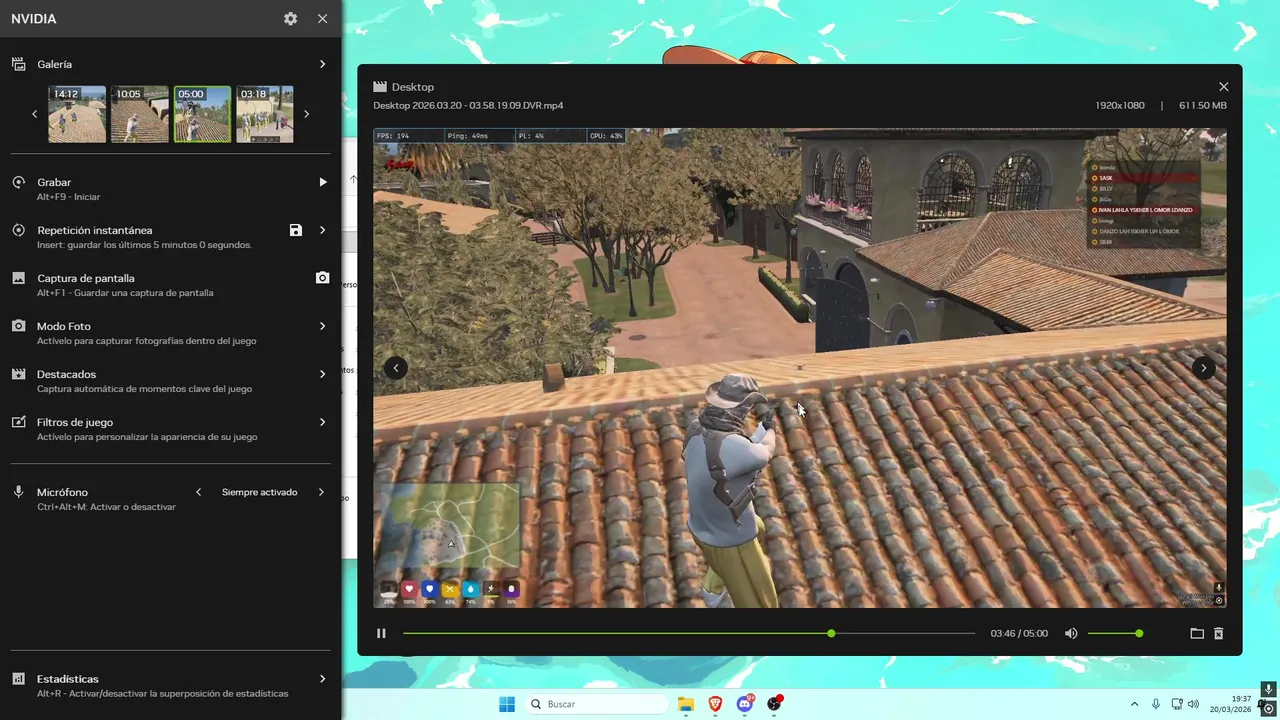1280x720 pixels.
Task: Open the Windows Start menu
Action: coord(507,704)
